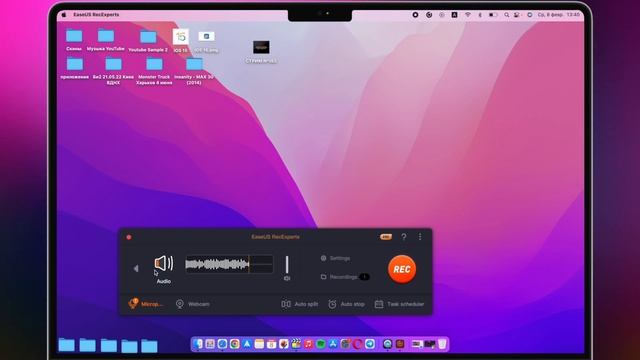Click the Bluetooth icon in the menu bar

480,15
